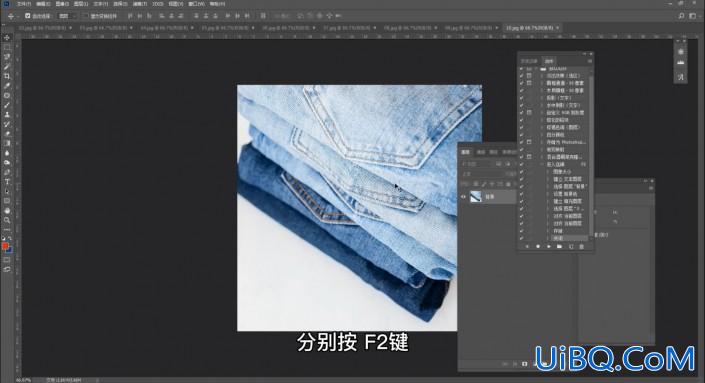The height and width of the screenshot is (383, 705).
Task: Open the 滤镜 menu
Action: [x=139, y=4]
